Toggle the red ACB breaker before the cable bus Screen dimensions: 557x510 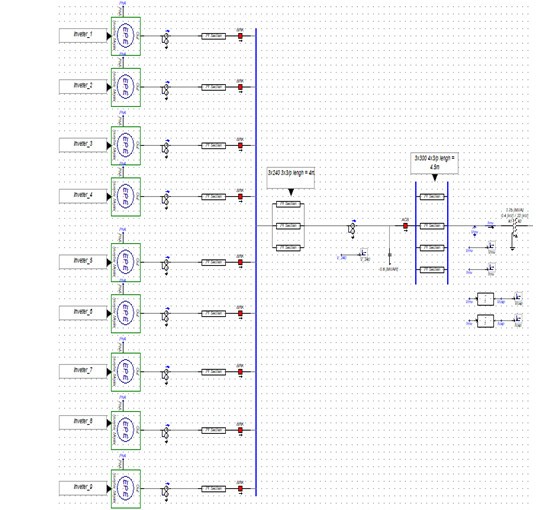click(405, 226)
